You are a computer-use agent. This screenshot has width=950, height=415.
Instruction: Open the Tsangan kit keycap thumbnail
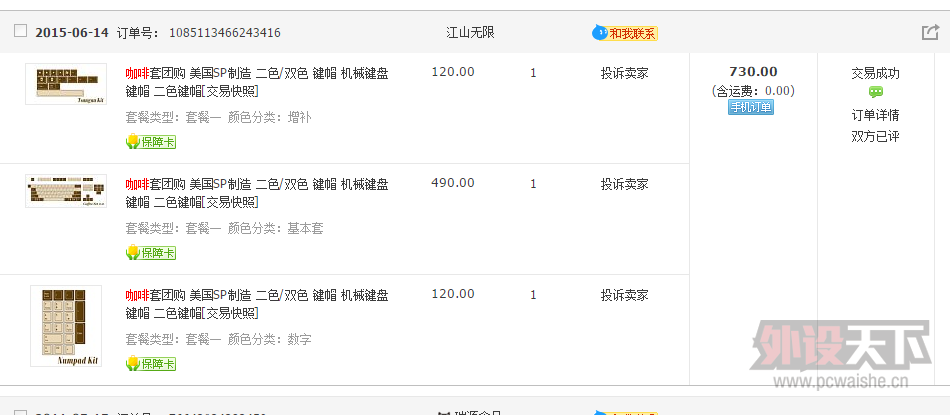pyautogui.click(x=66, y=84)
